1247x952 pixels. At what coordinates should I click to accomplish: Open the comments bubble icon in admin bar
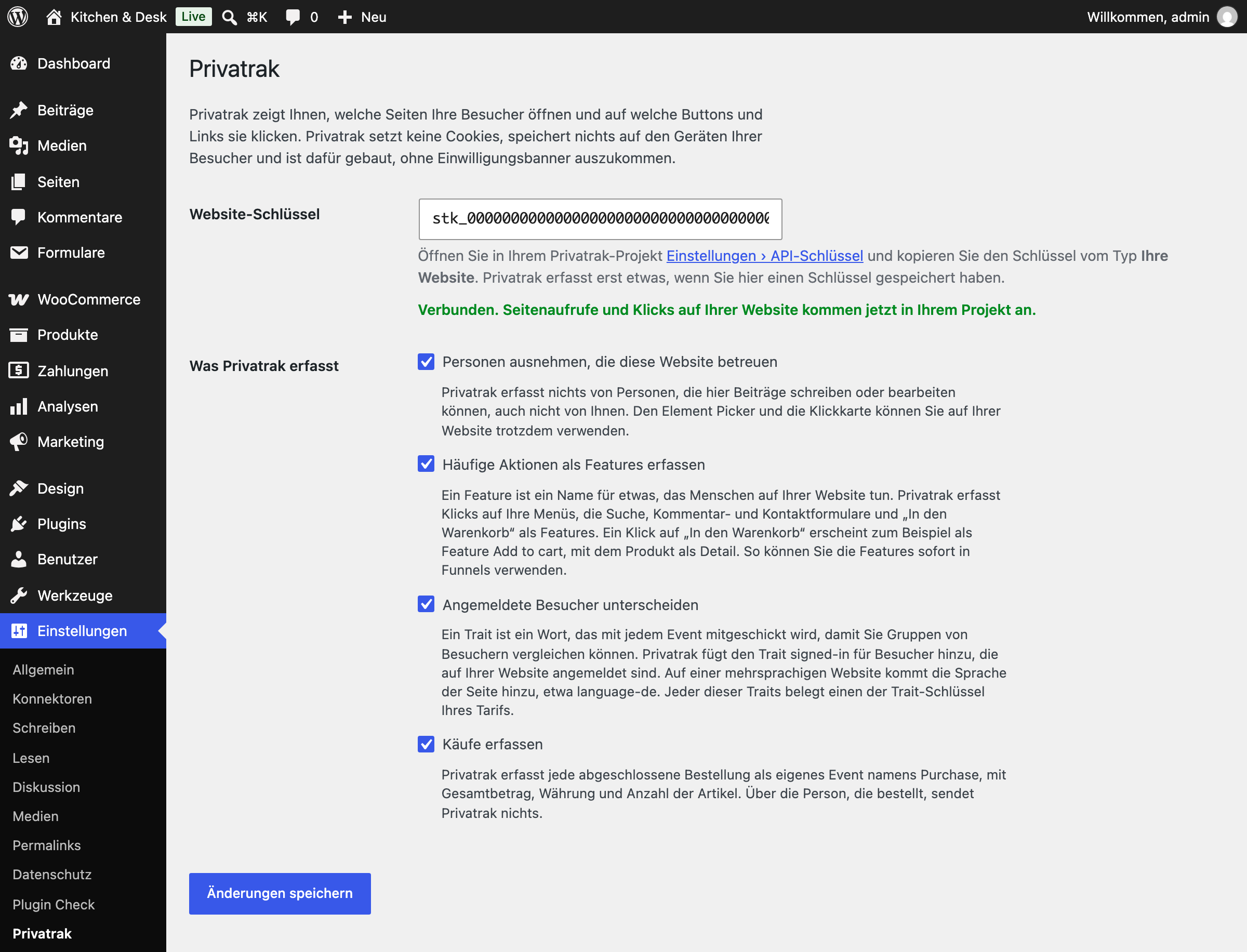(x=293, y=17)
